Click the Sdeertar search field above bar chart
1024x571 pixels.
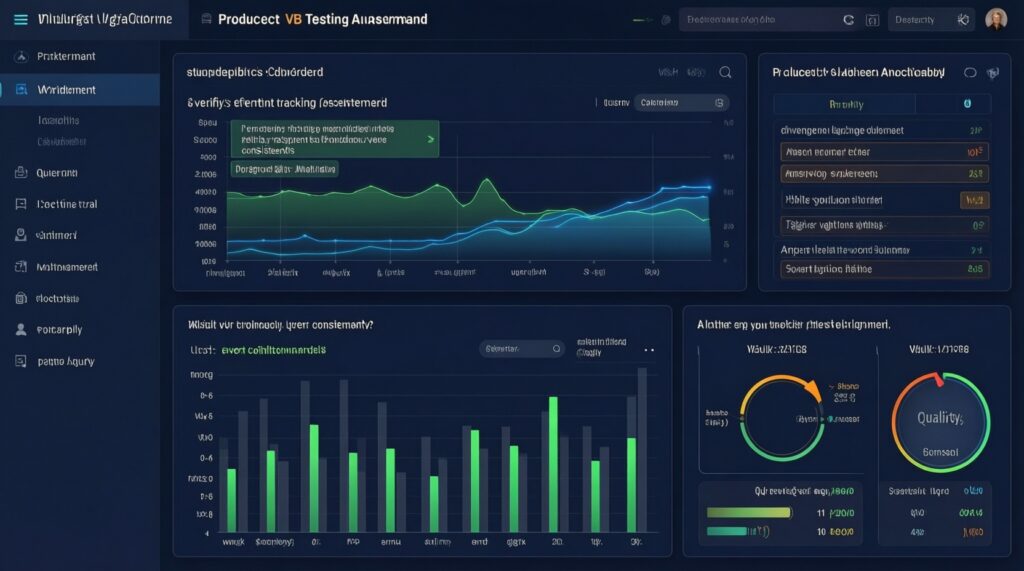point(521,349)
